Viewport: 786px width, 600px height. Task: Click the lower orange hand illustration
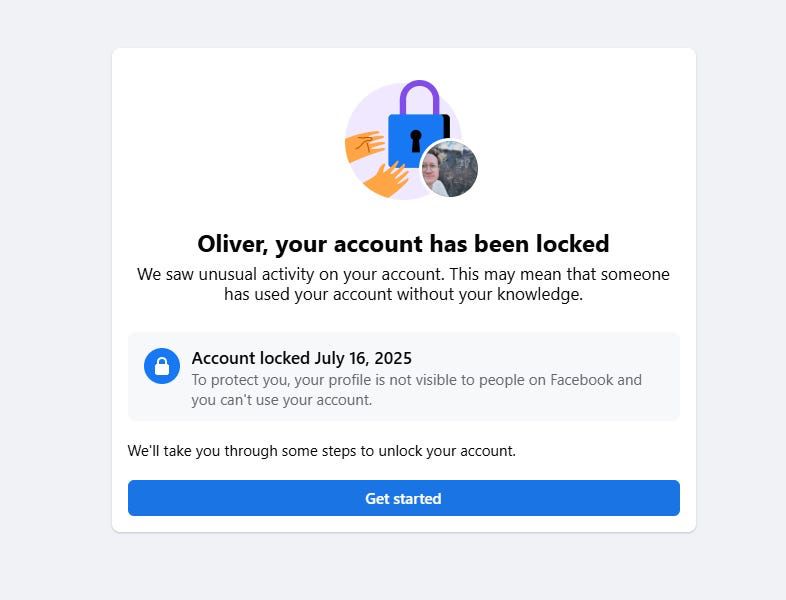click(x=385, y=180)
